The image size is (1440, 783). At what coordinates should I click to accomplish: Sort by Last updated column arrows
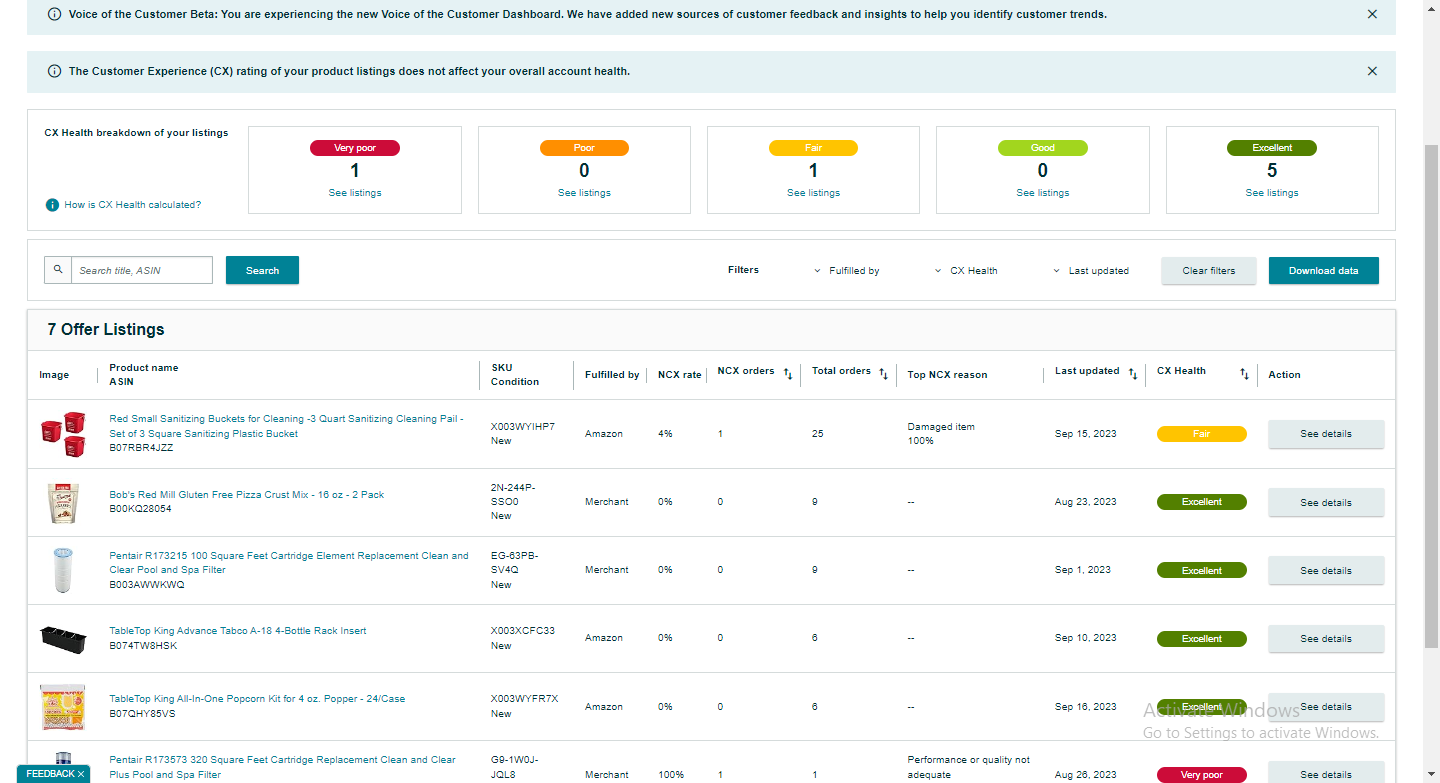tap(1132, 374)
